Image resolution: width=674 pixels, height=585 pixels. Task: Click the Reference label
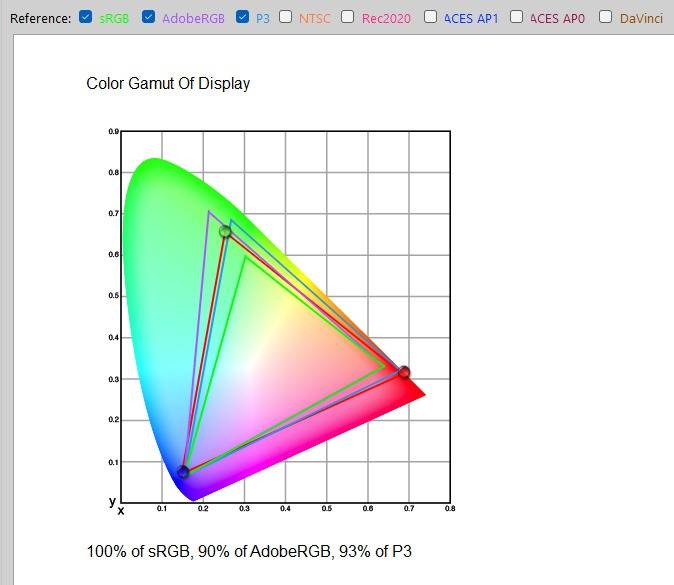[40, 18]
